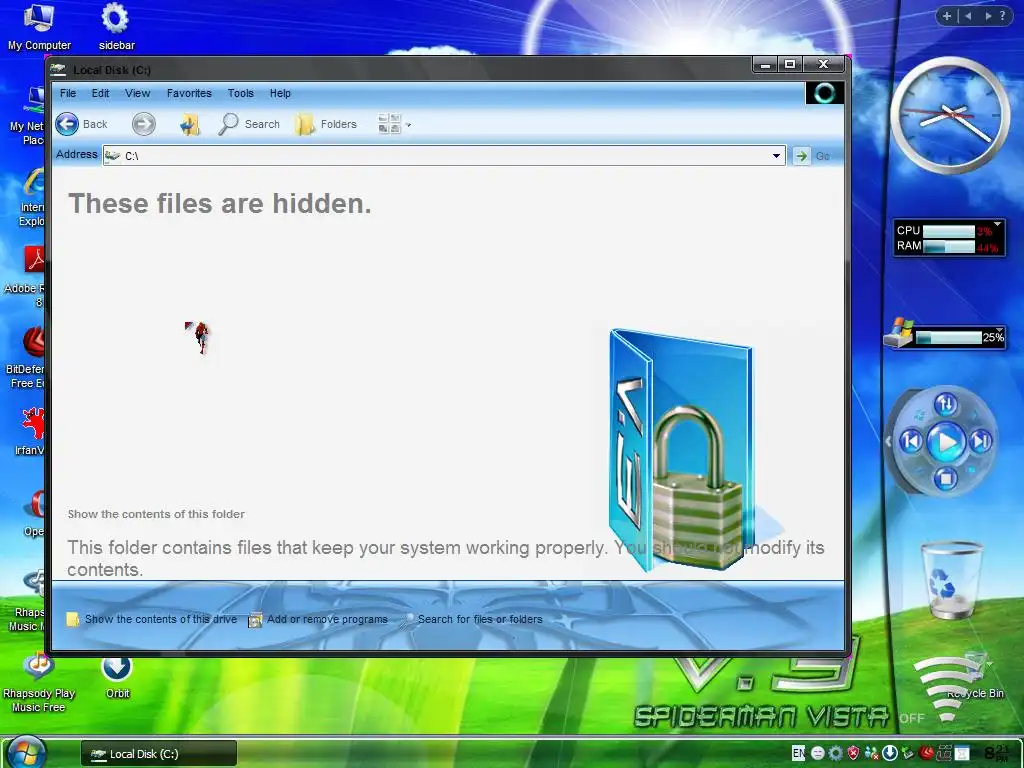Viewport: 1024px width, 768px height.
Task: Open the Favorites menu
Action: (x=189, y=93)
